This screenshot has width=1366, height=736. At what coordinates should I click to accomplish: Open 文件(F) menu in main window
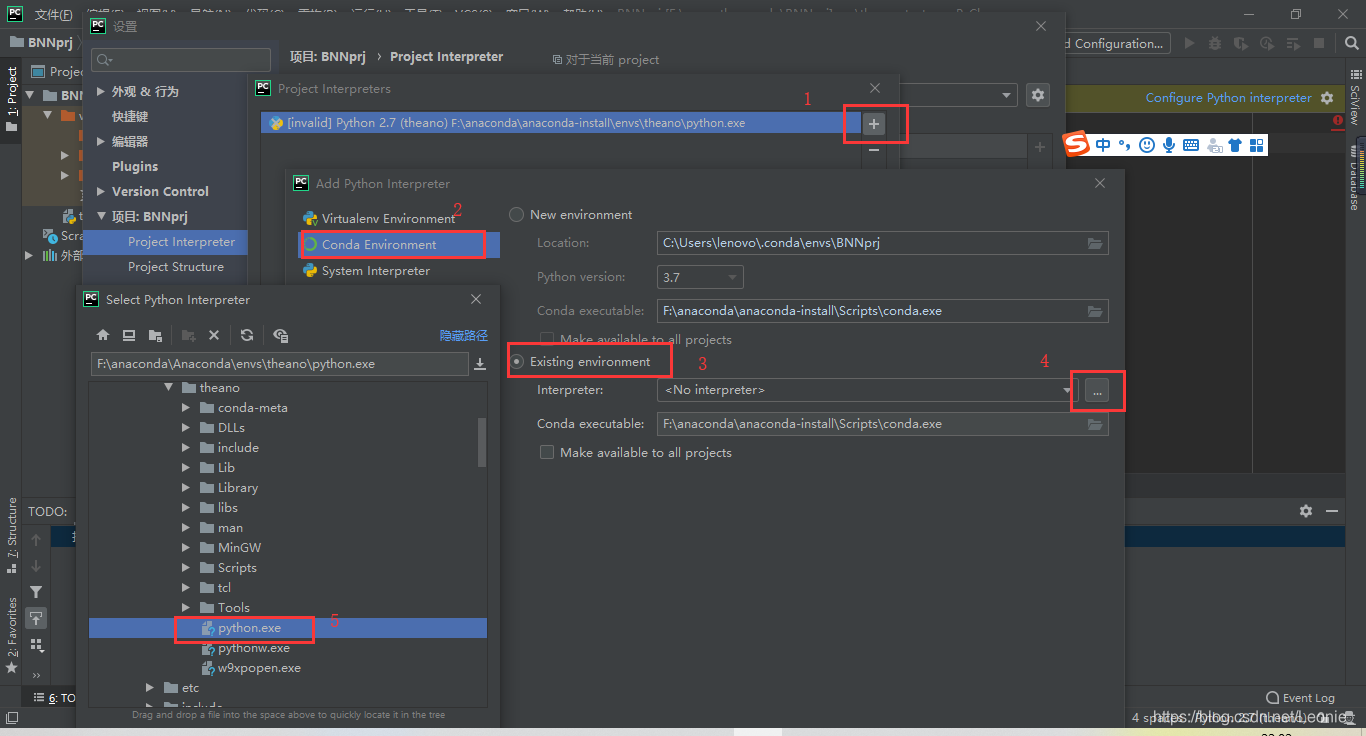54,14
